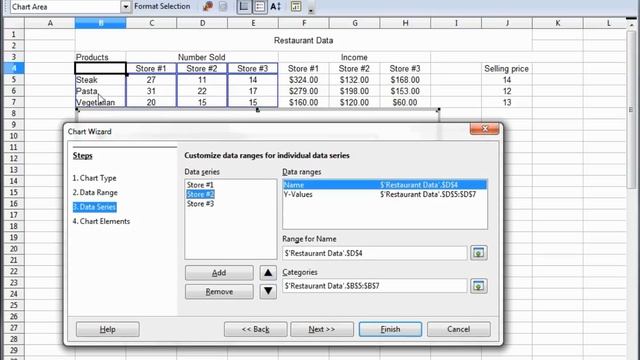
Task: Click the Pasta cell
Action: pos(100,91)
